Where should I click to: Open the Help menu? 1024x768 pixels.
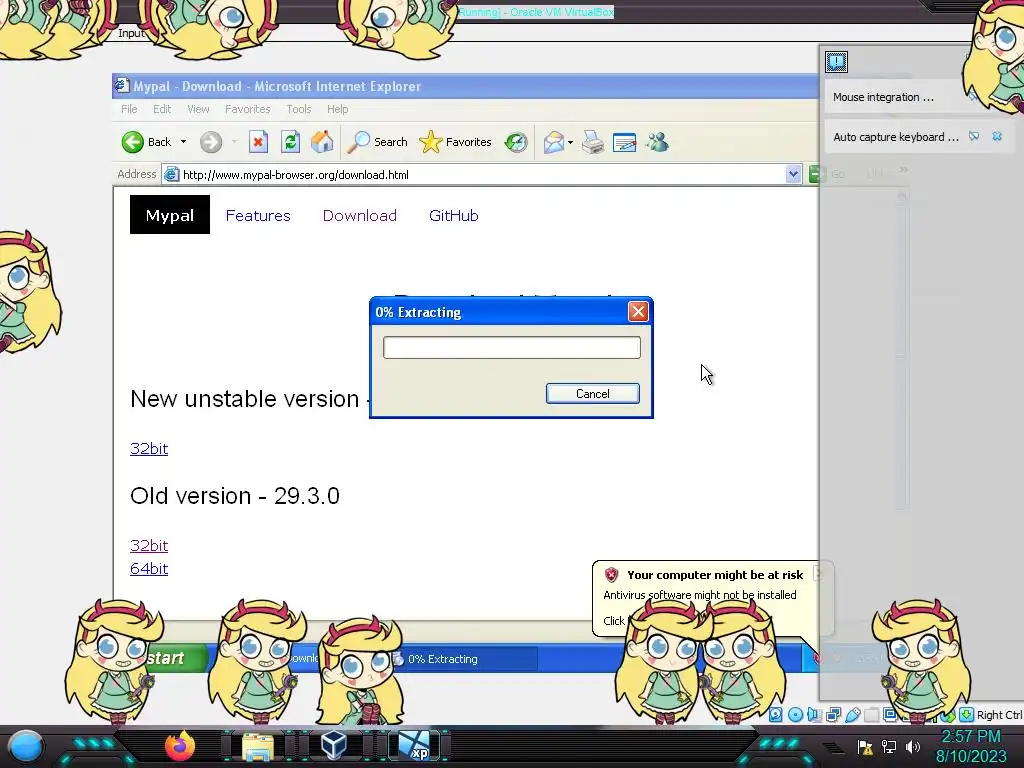[x=338, y=109]
